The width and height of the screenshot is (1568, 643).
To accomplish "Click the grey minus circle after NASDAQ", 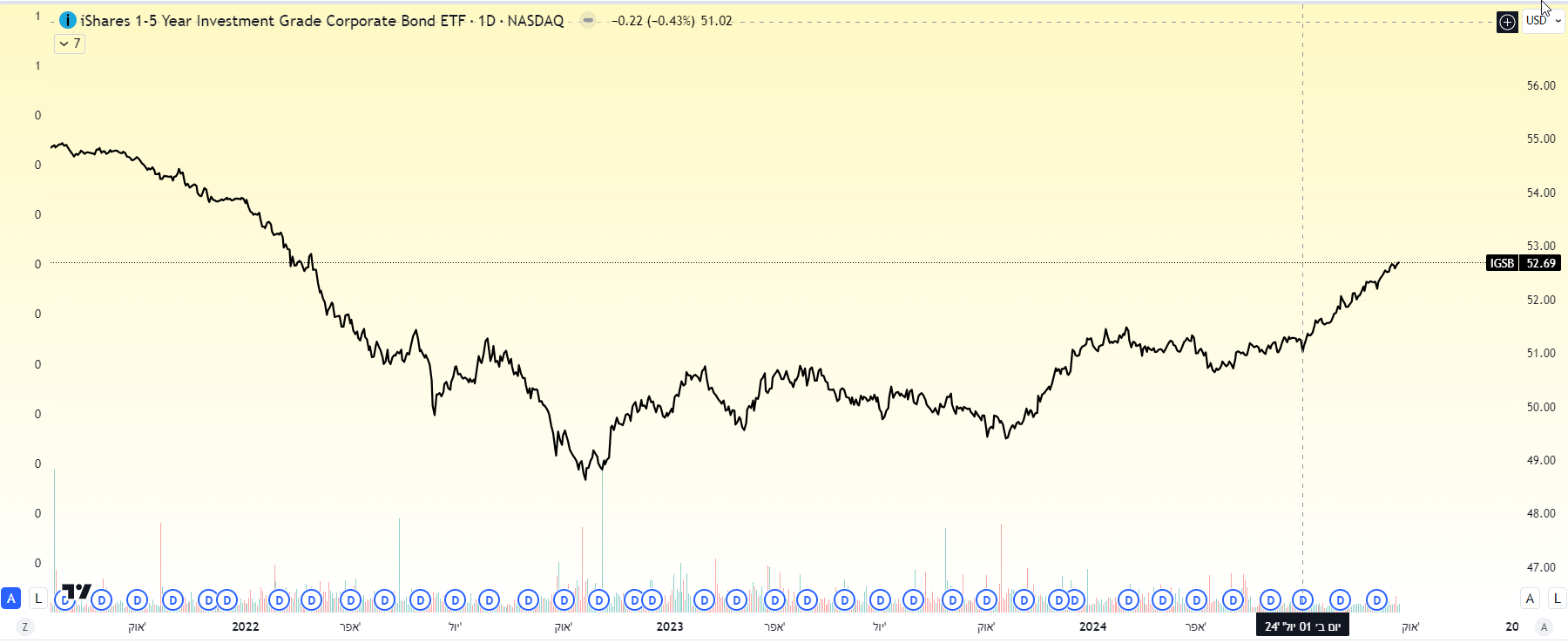I will (588, 20).
